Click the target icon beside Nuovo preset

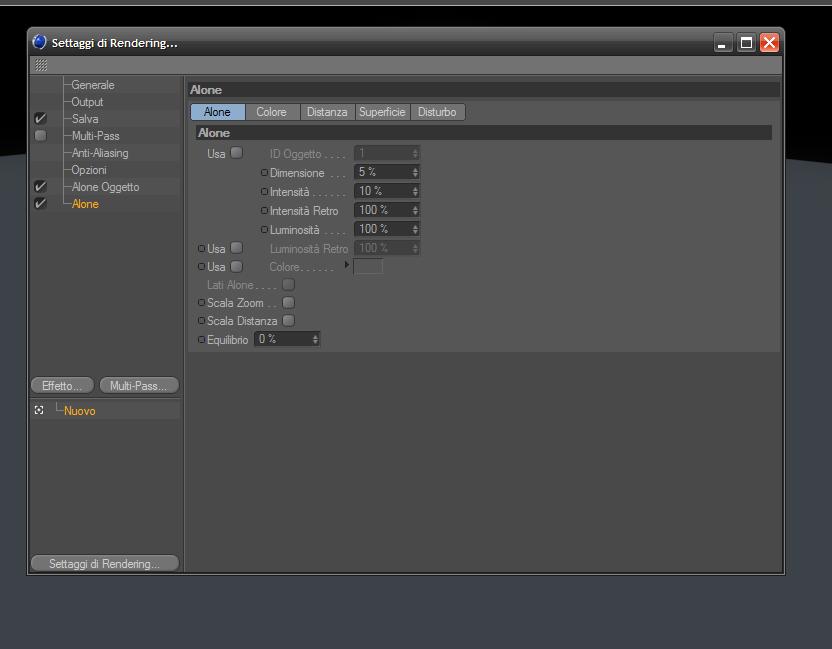coord(39,410)
